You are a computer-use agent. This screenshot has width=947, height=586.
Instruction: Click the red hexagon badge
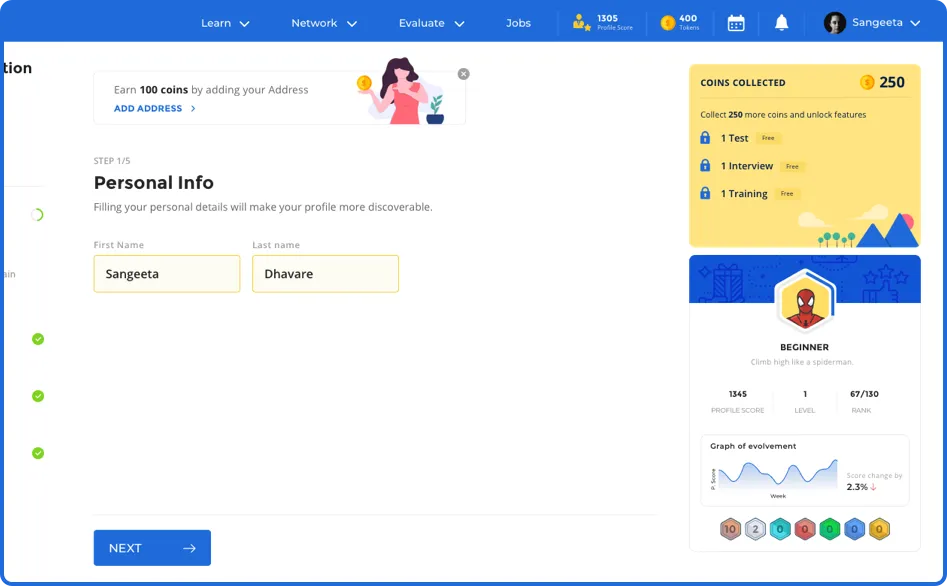point(804,529)
